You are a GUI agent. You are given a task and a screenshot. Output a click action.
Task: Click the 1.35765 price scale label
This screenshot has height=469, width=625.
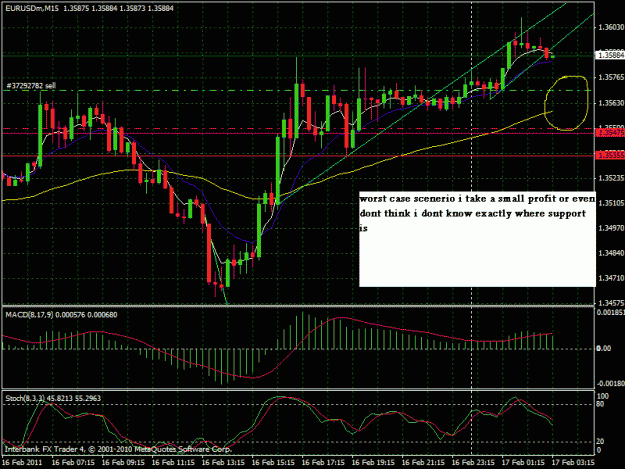[x=611, y=77]
